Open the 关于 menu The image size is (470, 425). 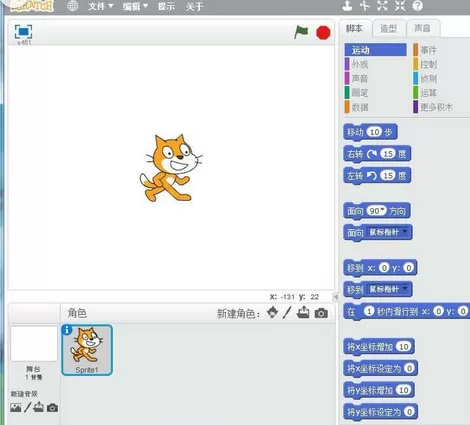(194, 6)
